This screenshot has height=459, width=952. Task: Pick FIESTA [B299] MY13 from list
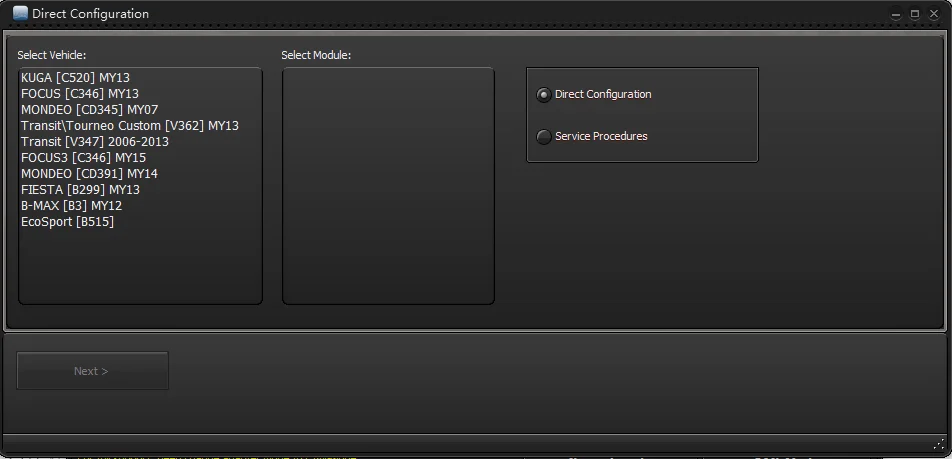point(80,189)
